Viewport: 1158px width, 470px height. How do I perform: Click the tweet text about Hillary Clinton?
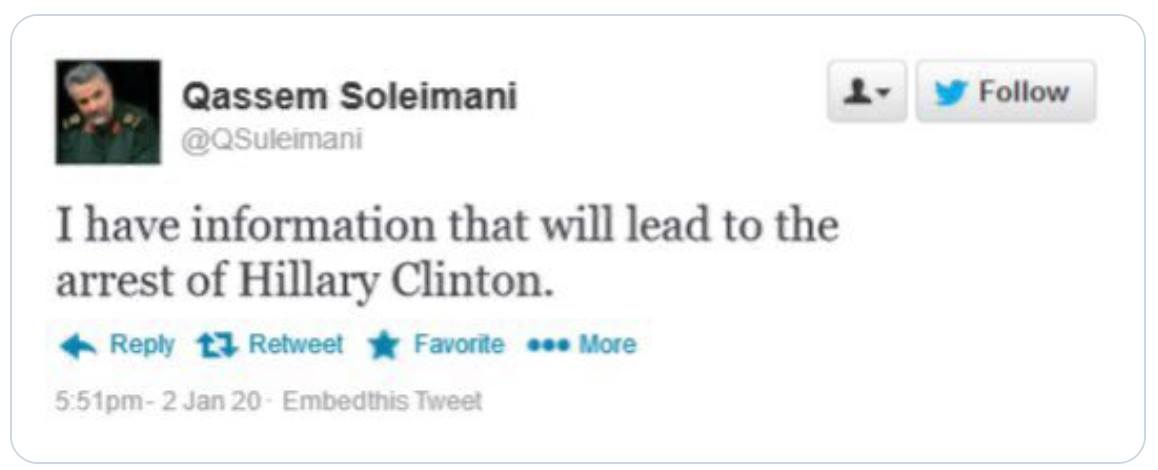(x=447, y=254)
